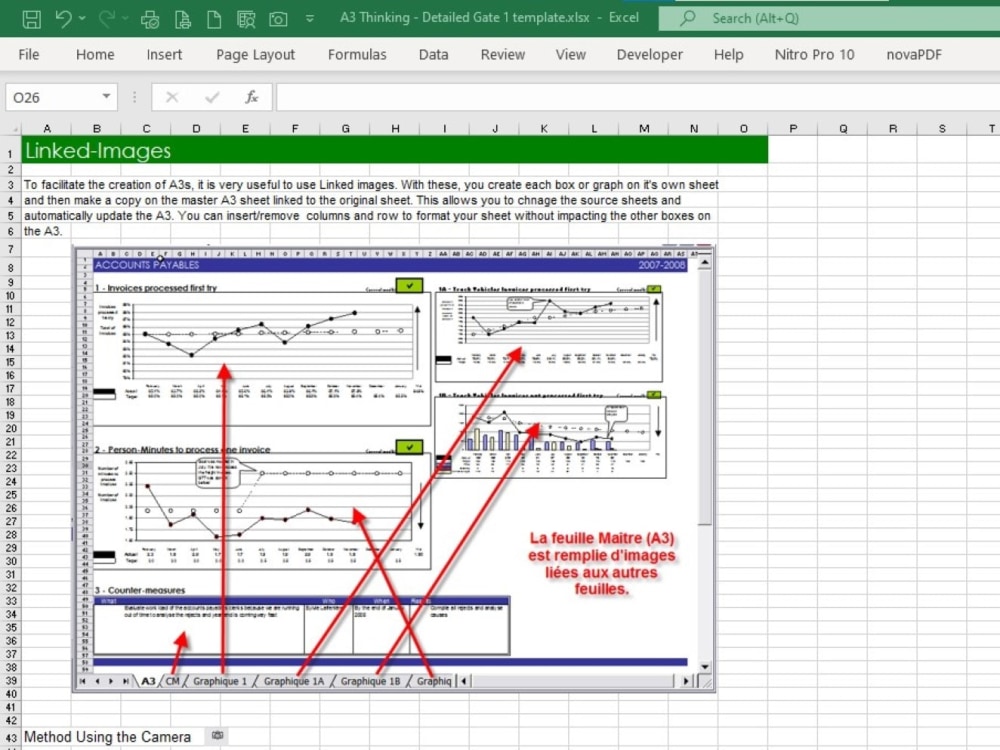Open the Undo history dropdown arrow
The image size is (1000, 750).
point(82,18)
